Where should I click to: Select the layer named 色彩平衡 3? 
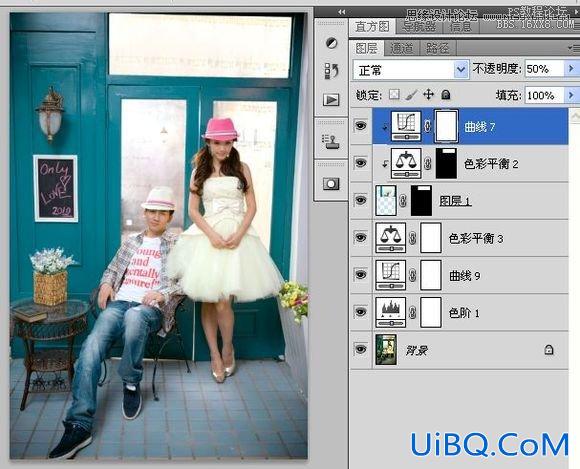pos(476,239)
